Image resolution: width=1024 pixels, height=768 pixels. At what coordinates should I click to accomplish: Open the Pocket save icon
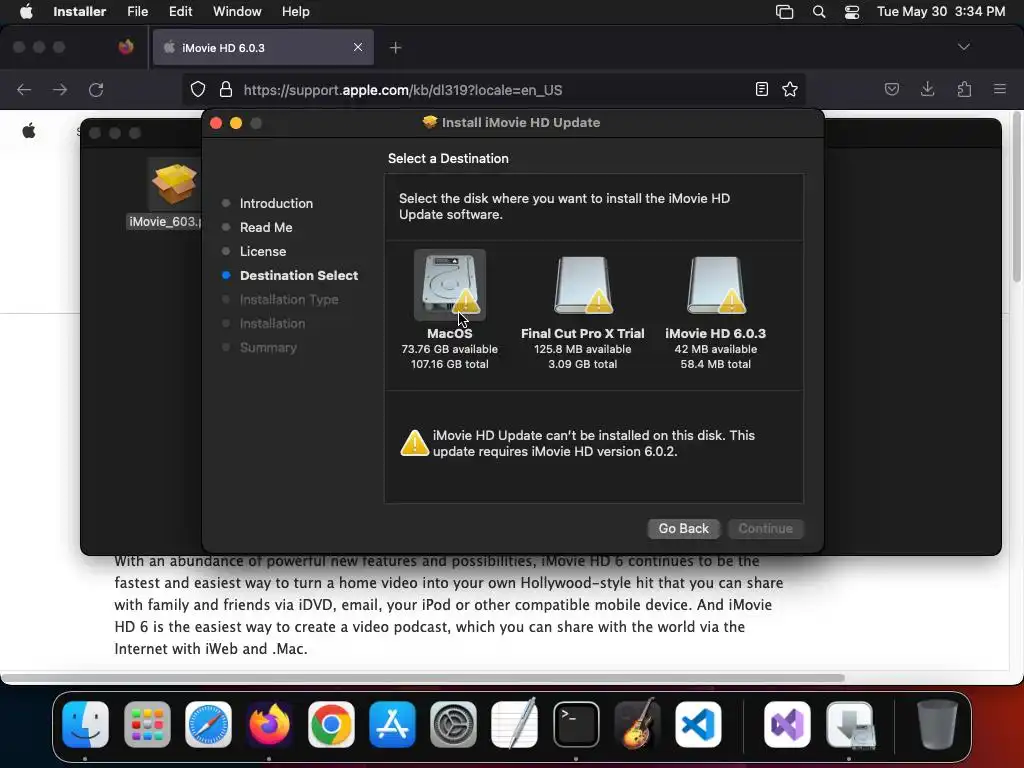click(891, 89)
